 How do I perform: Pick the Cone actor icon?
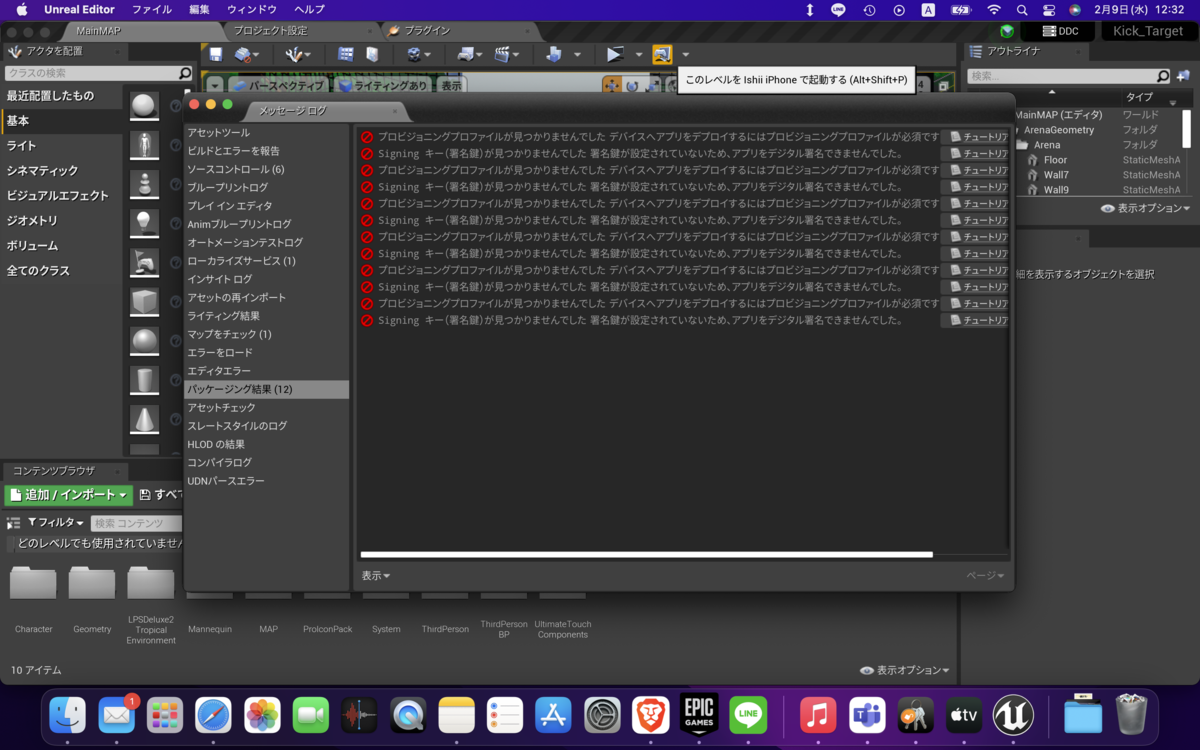[145, 419]
